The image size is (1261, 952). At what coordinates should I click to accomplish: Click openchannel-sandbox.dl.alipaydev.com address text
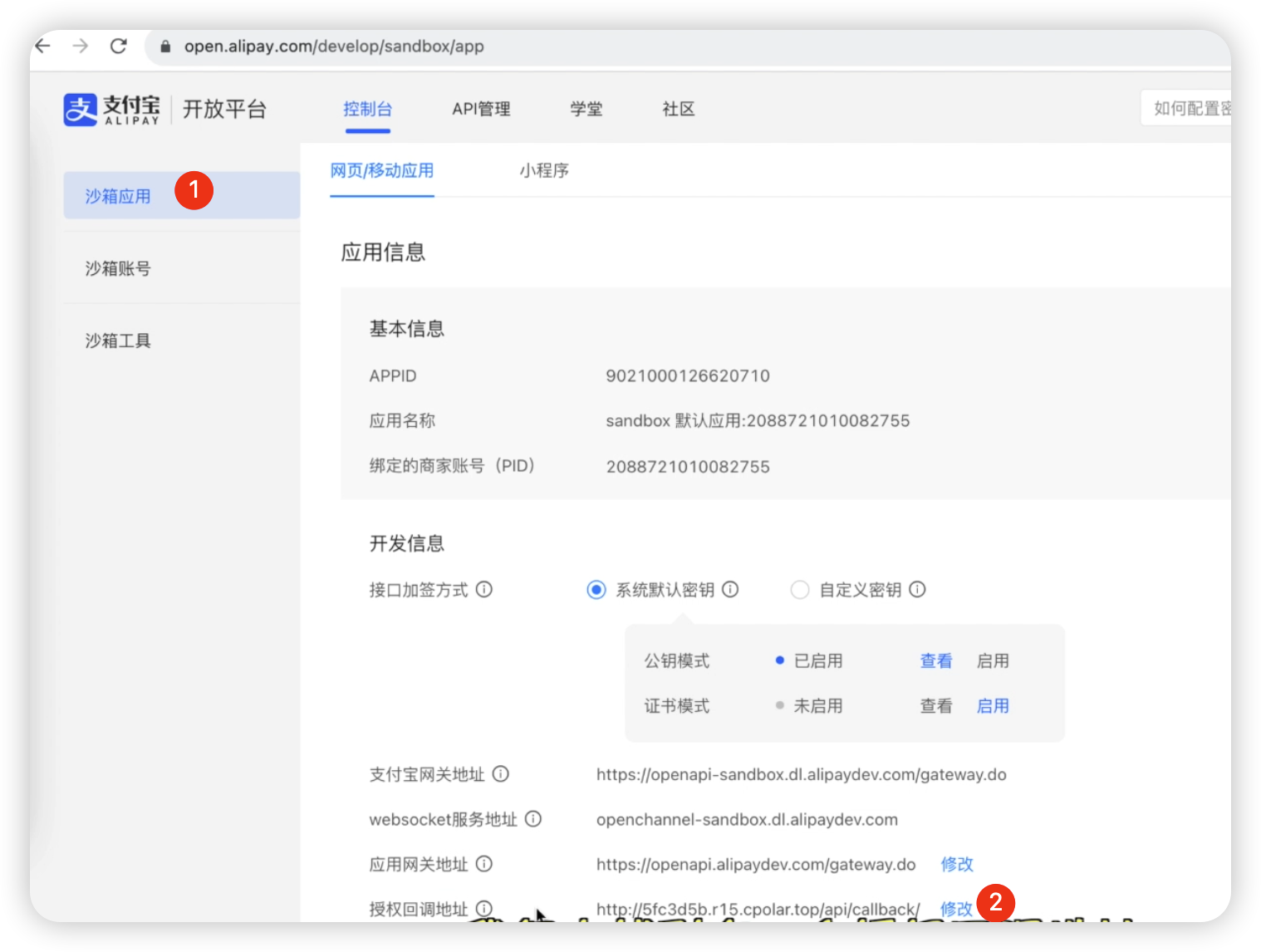(747, 819)
